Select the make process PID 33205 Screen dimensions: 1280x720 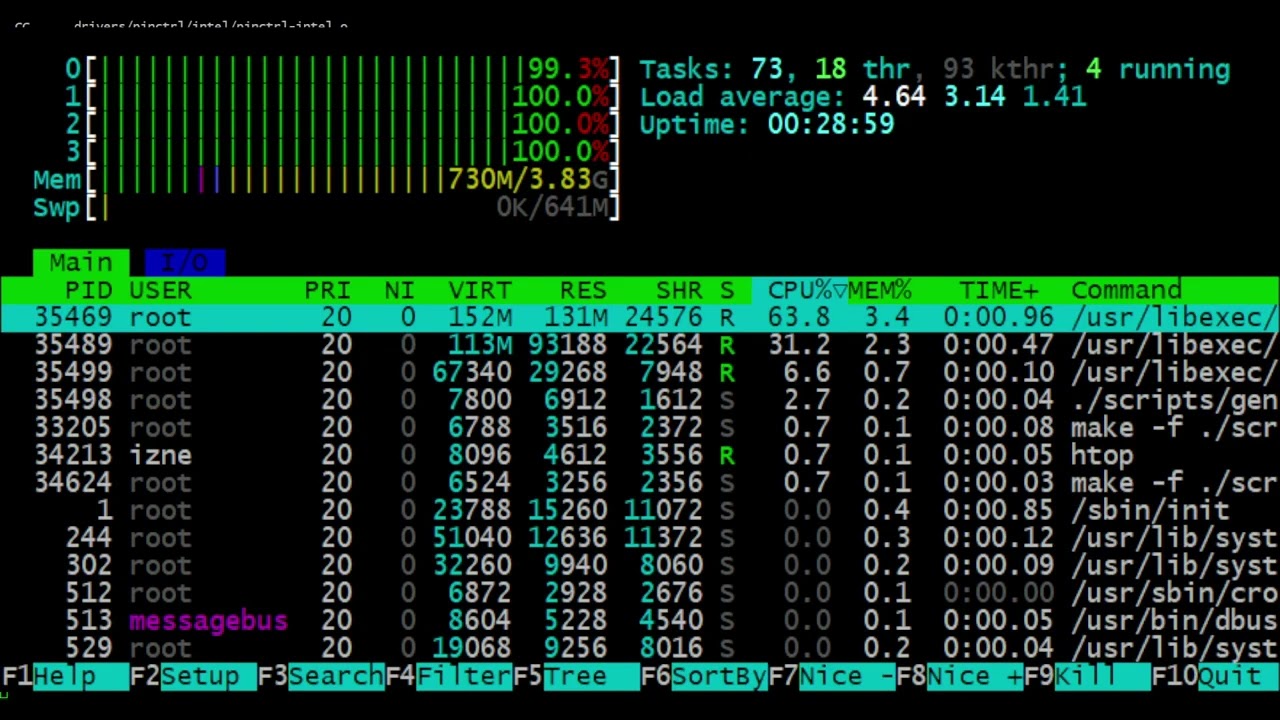coord(640,428)
